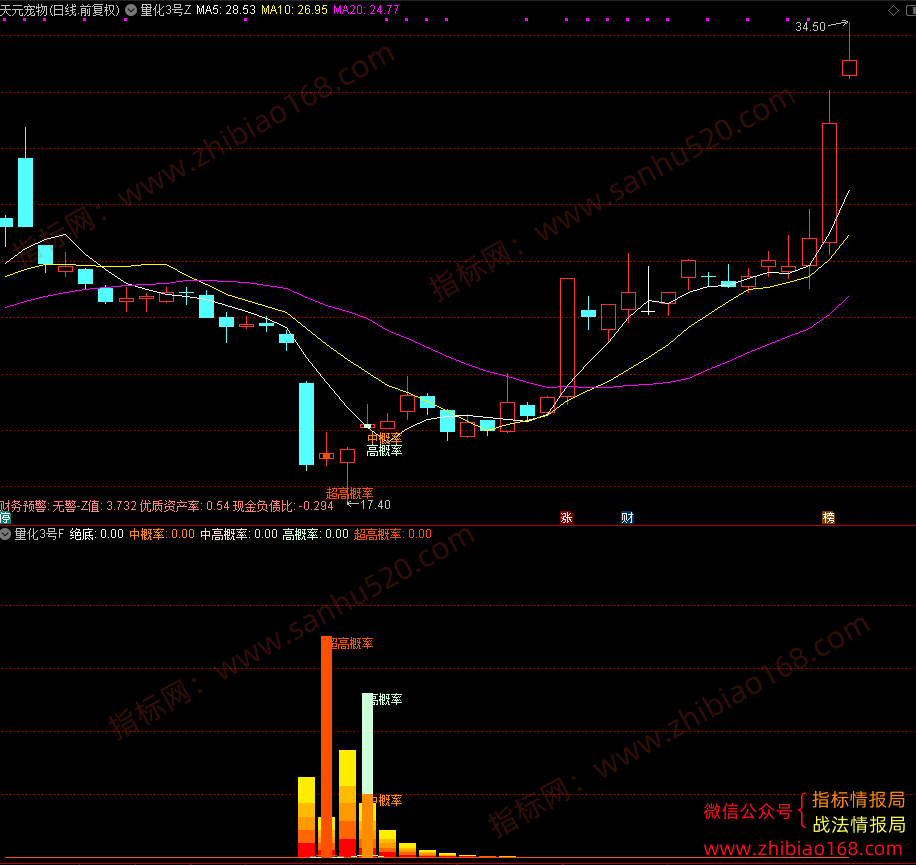Expand the 量化3号F indicator dropdown arrow
The height and width of the screenshot is (865, 916).
coord(5,533)
